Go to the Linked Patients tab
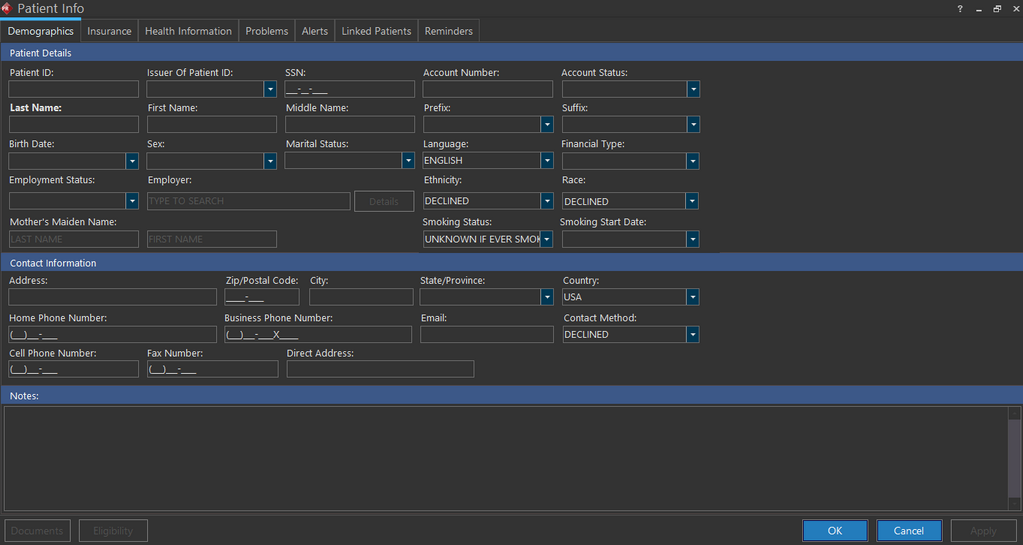Image resolution: width=1023 pixels, height=545 pixels. [376, 31]
